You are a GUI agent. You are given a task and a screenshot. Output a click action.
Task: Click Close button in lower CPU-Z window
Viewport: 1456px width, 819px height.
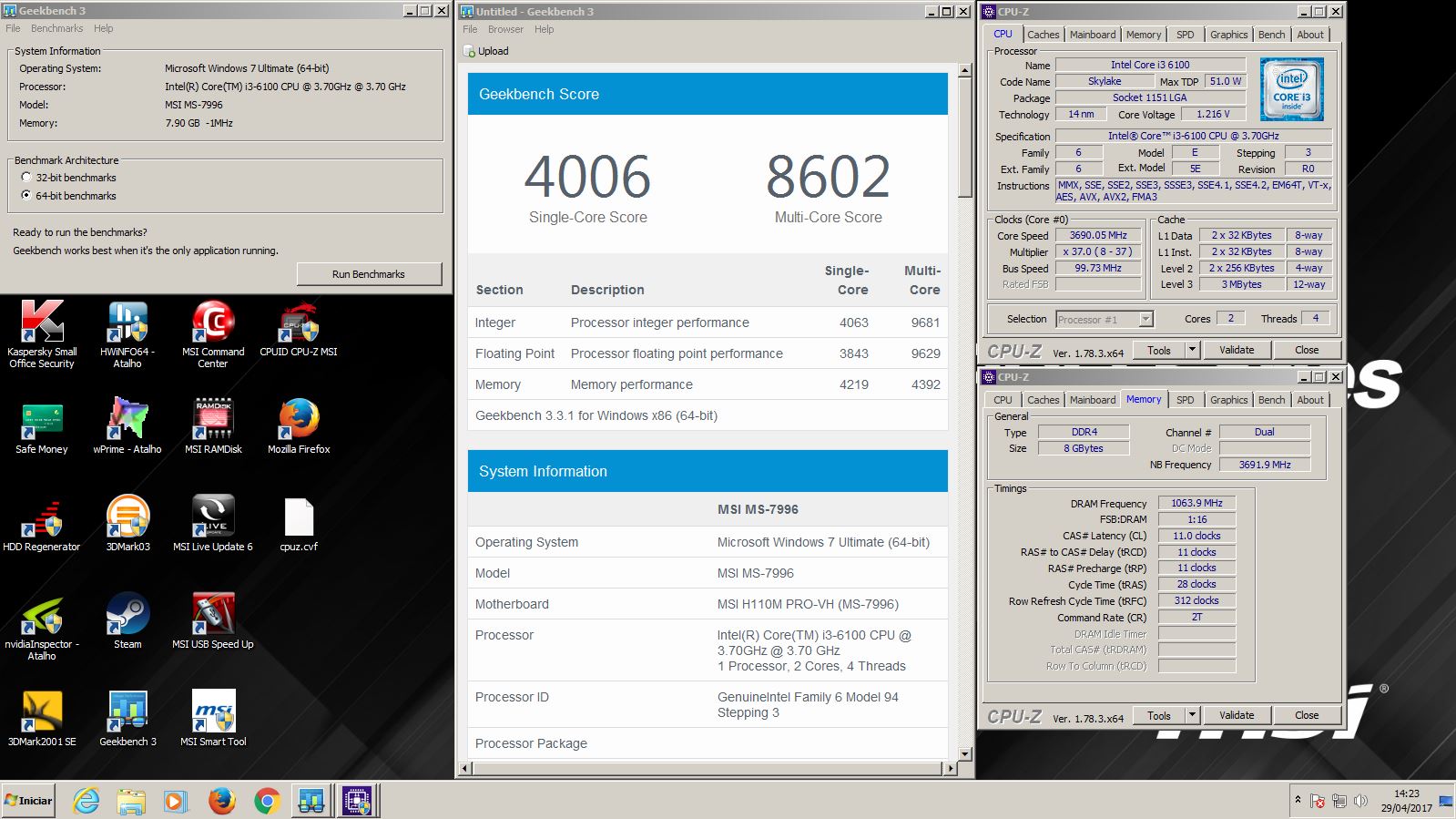[1307, 715]
